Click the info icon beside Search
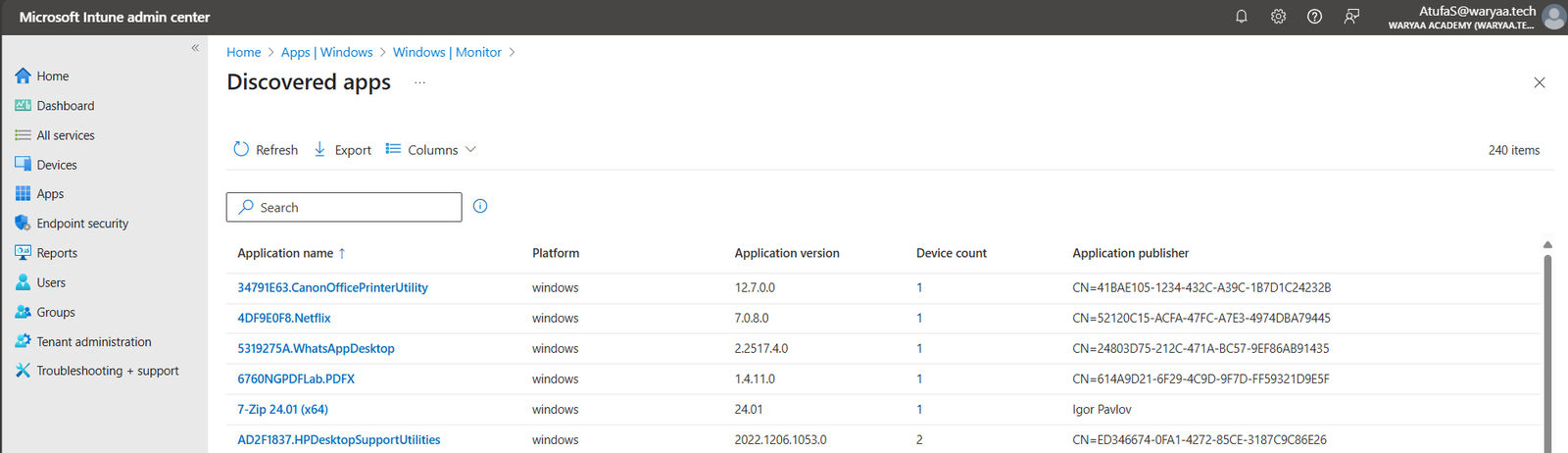 pyautogui.click(x=480, y=206)
